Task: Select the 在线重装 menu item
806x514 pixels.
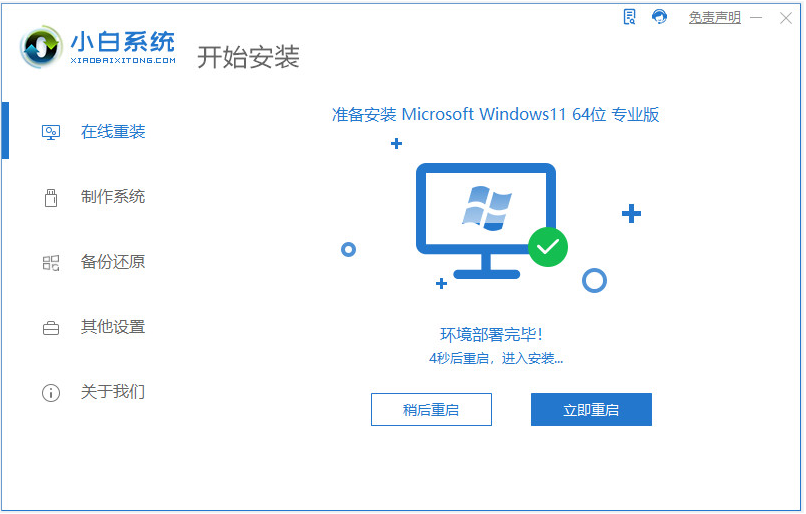Action: (x=113, y=132)
